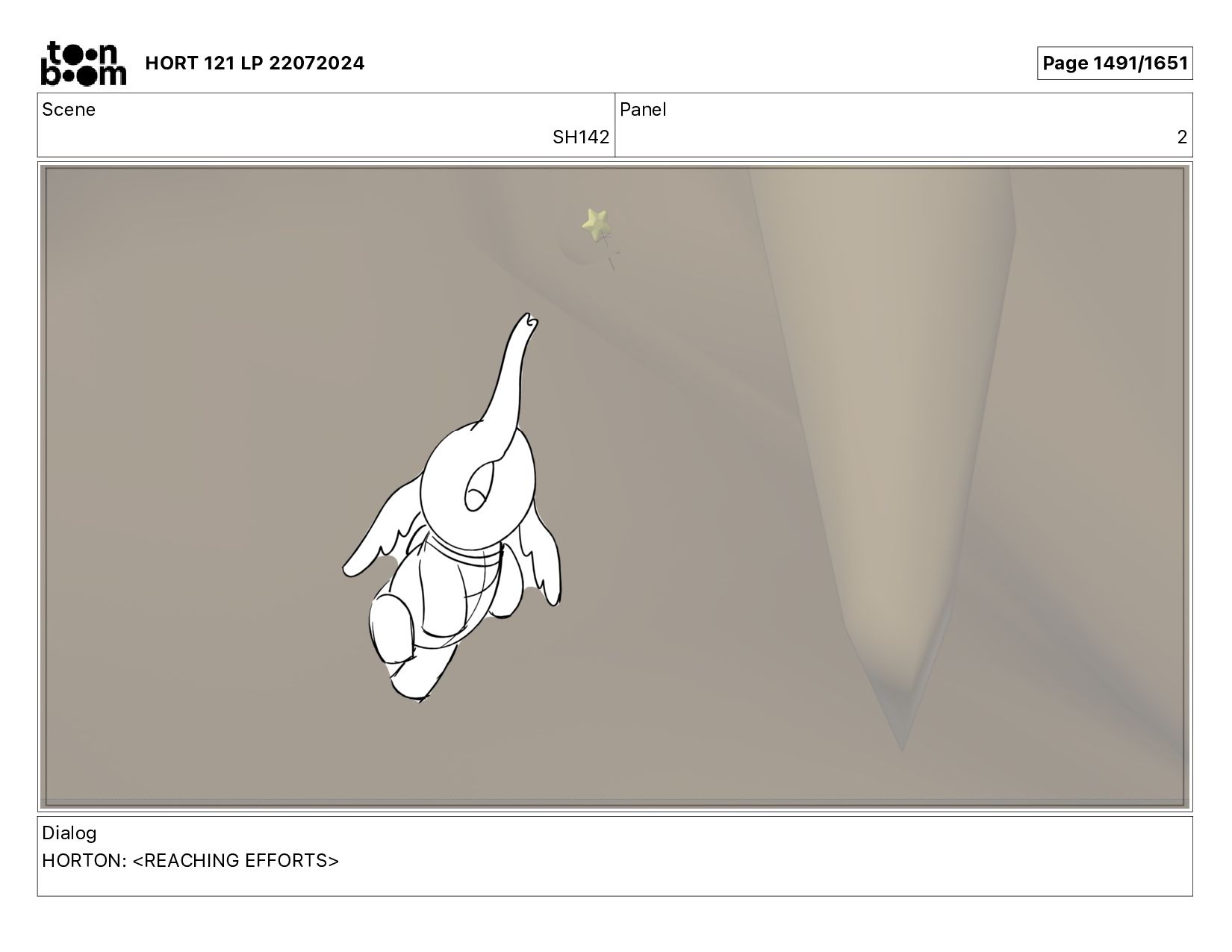Viewport: 1232px width, 952px height.
Task: Click the "Page 1491/1651" page indicator
Action: [1115, 63]
